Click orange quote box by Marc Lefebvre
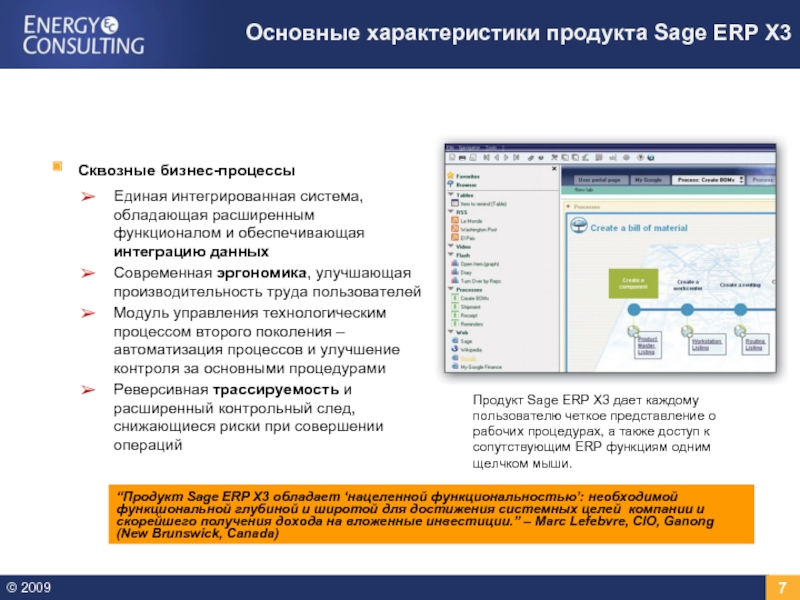The height and width of the screenshot is (600, 800). pyautogui.click(x=431, y=514)
